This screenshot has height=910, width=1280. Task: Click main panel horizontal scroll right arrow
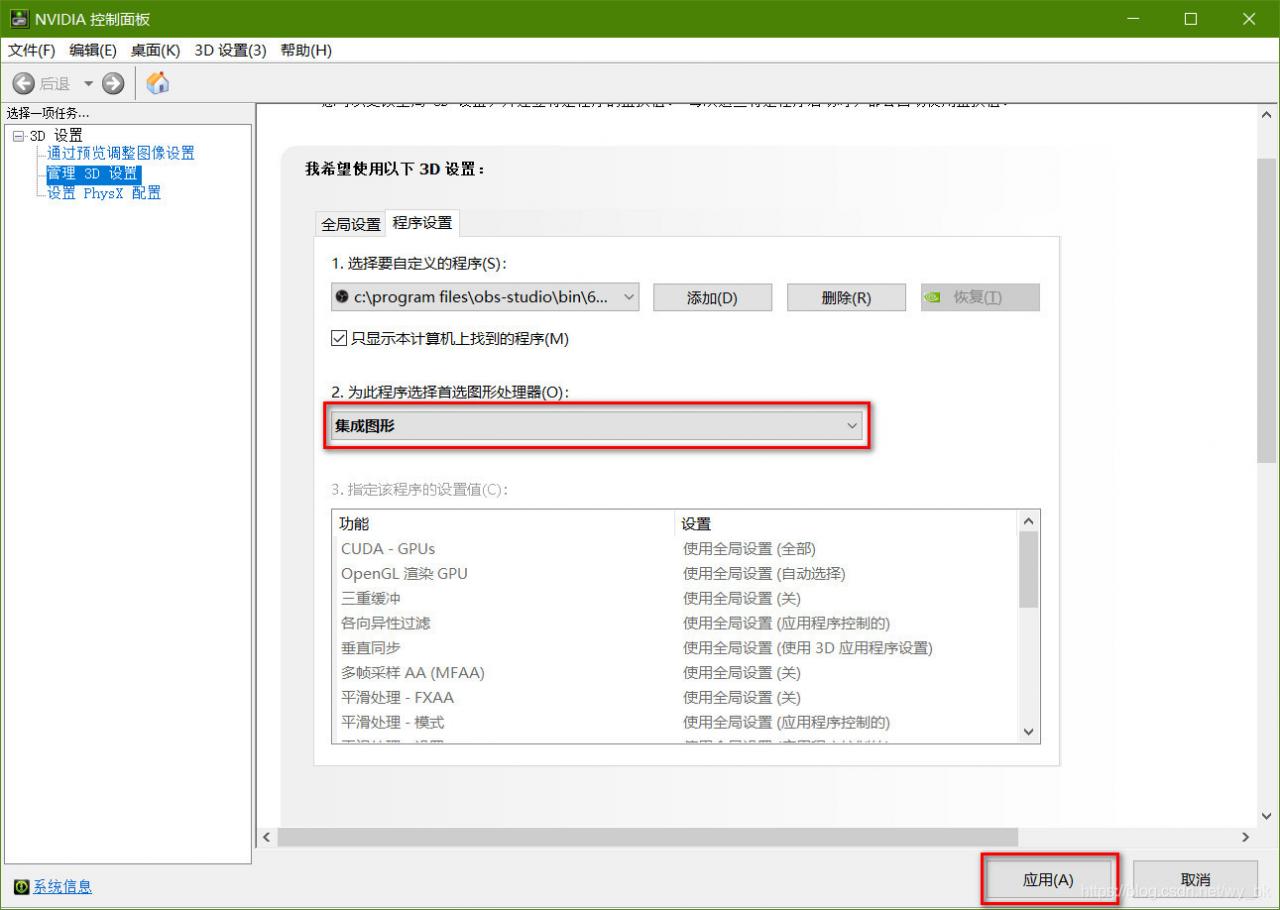click(1246, 837)
